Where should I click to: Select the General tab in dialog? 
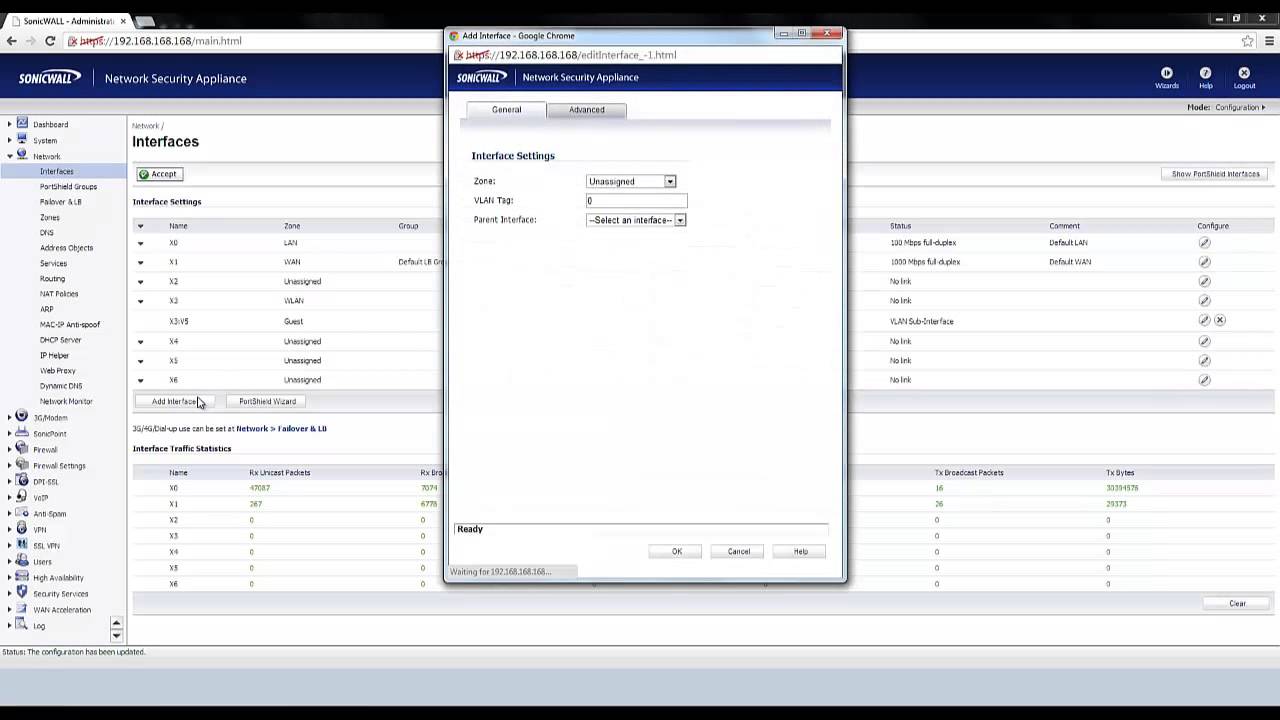506,110
